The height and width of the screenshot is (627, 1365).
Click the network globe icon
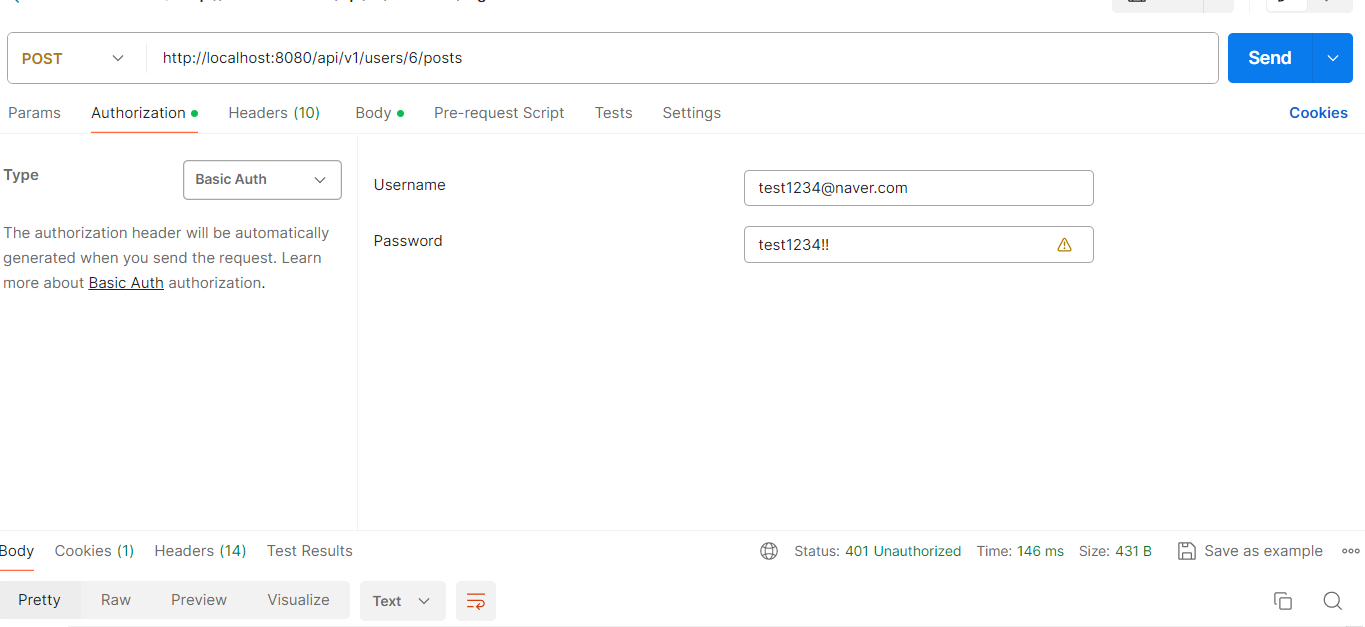click(x=769, y=551)
